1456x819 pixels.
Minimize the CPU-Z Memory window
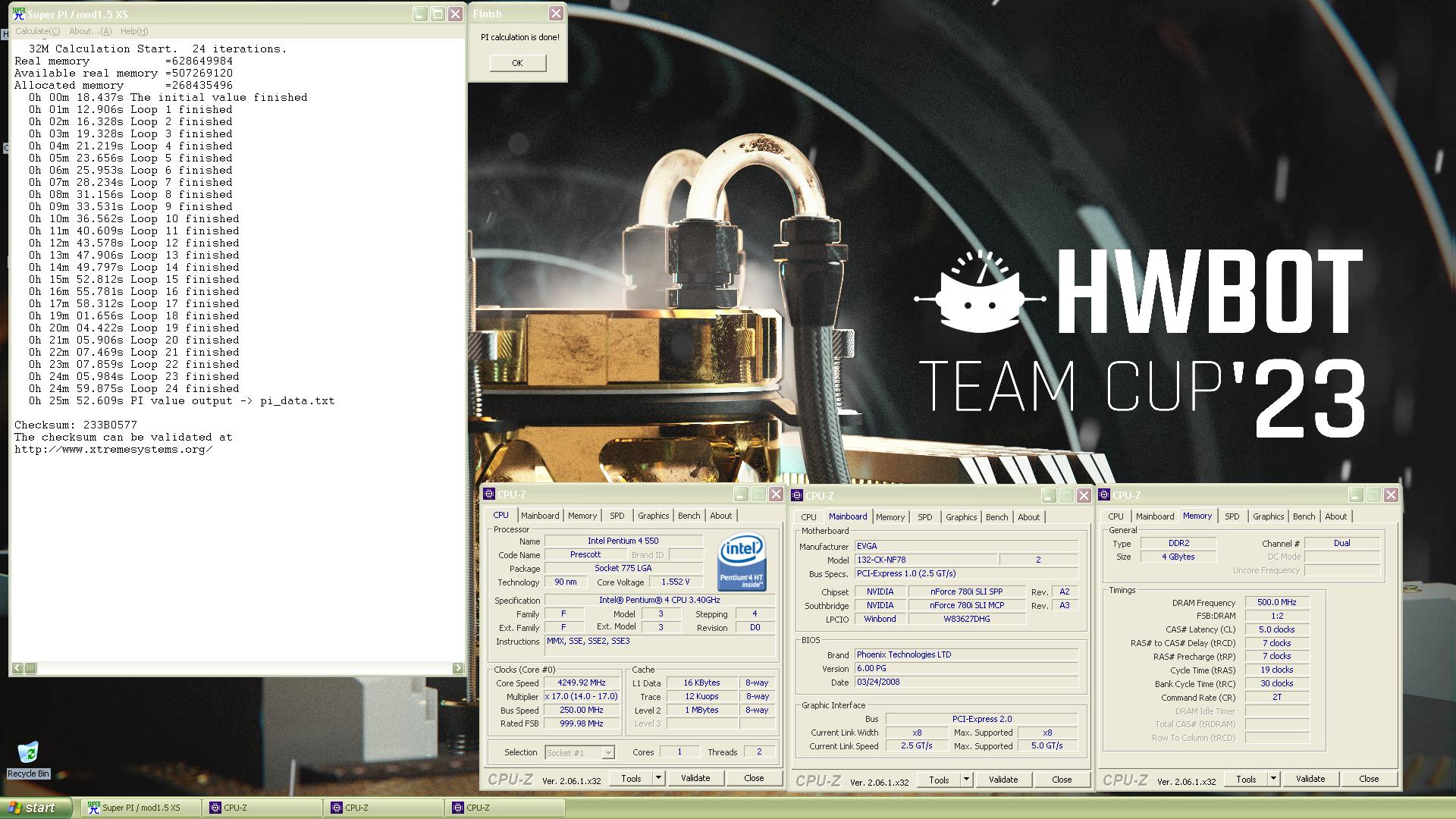coord(1355,495)
